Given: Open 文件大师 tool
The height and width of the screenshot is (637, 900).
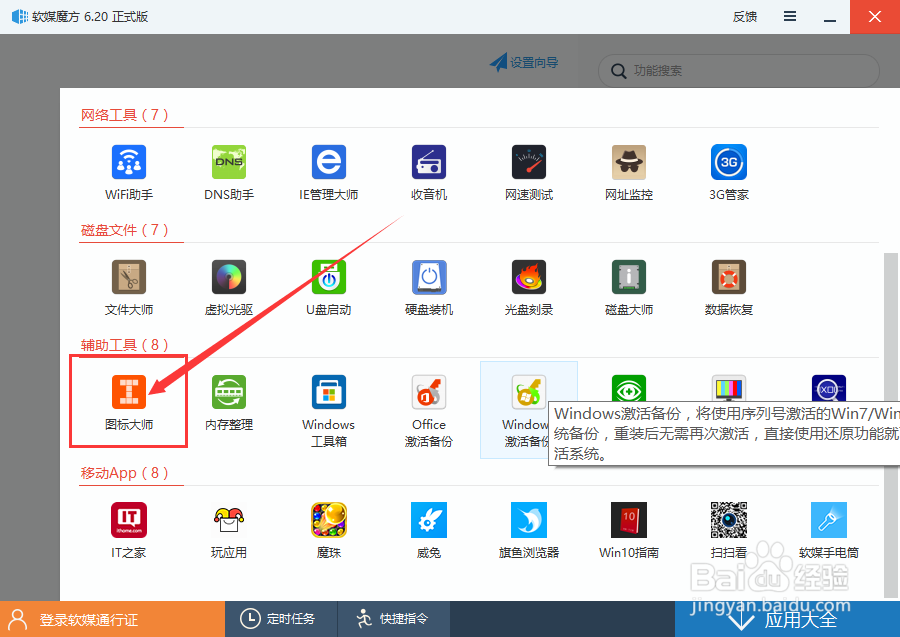Looking at the screenshot, I should [x=129, y=288].
